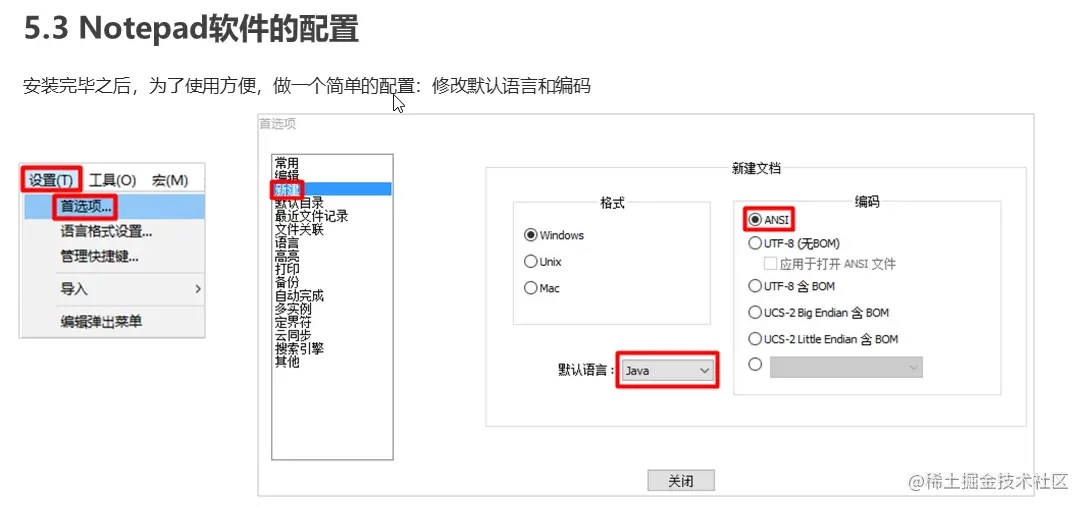Screen dimensions: 1085x508
Task: Select 搜索引擎 in preferences list
Action: click(x=299, y=348)
